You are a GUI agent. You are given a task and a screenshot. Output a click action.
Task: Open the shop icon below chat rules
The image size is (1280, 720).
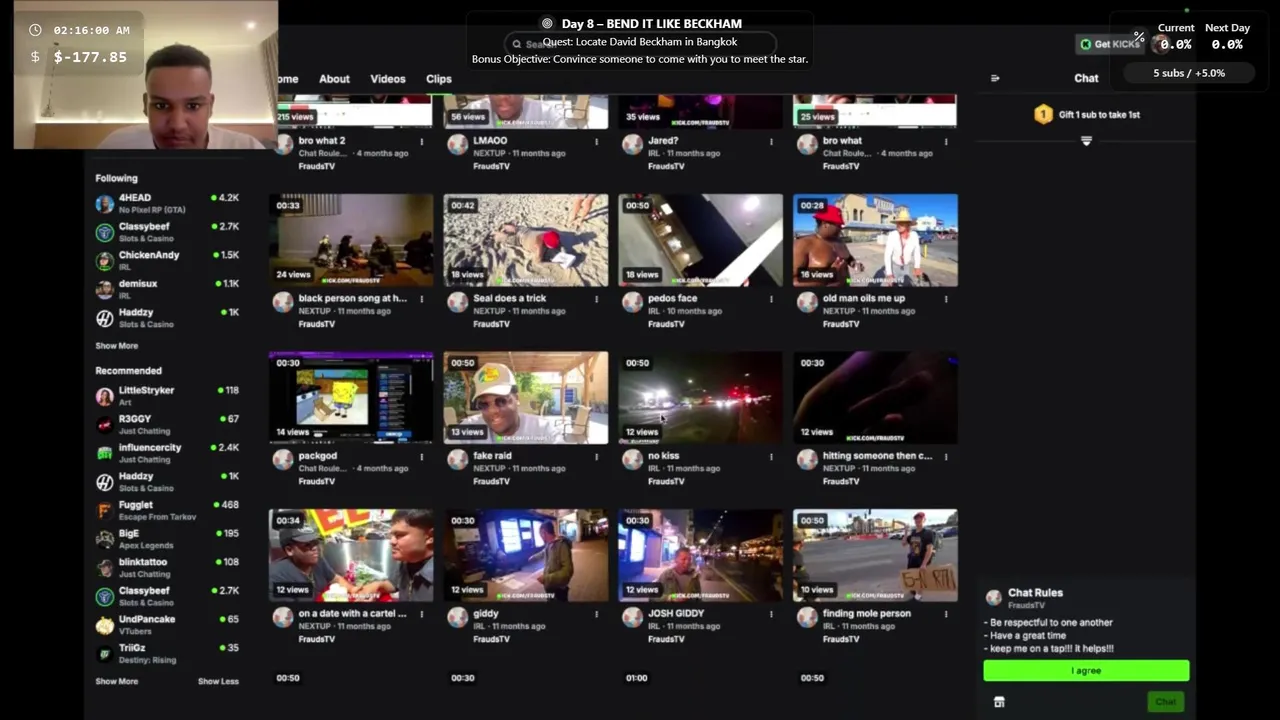point(999,702)
